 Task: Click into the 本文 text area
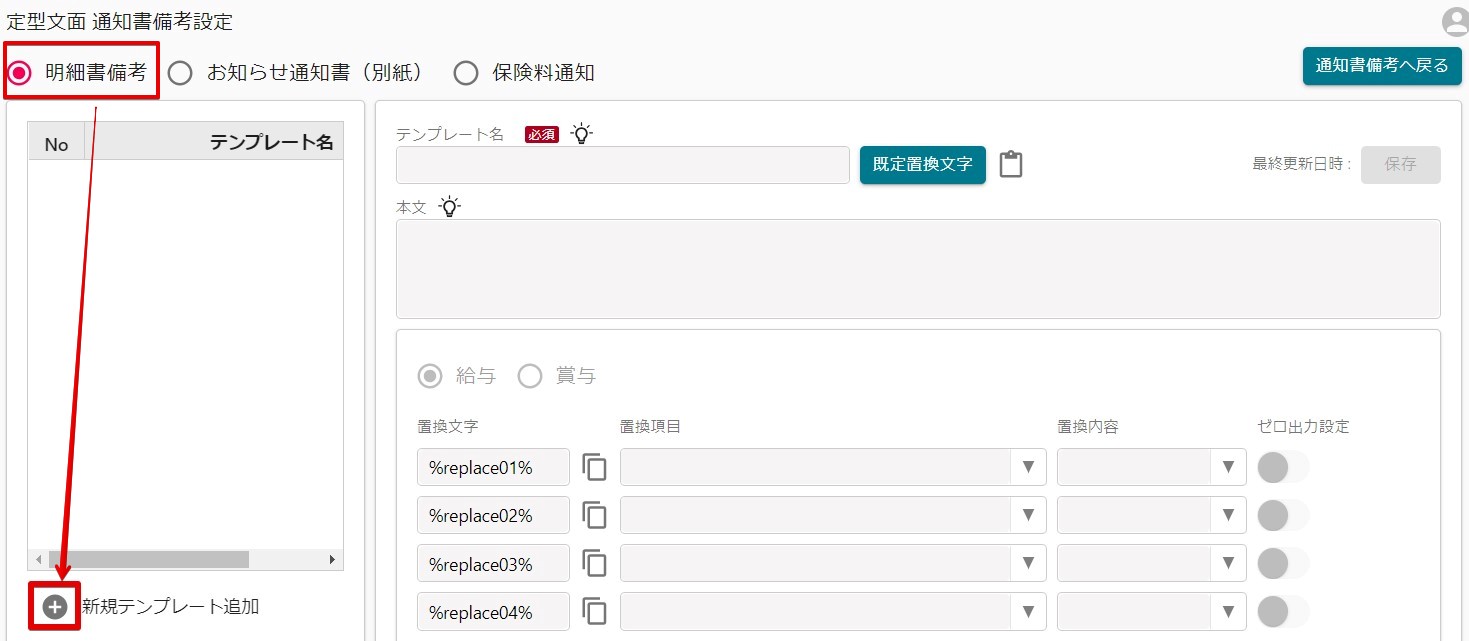(918, 269)
